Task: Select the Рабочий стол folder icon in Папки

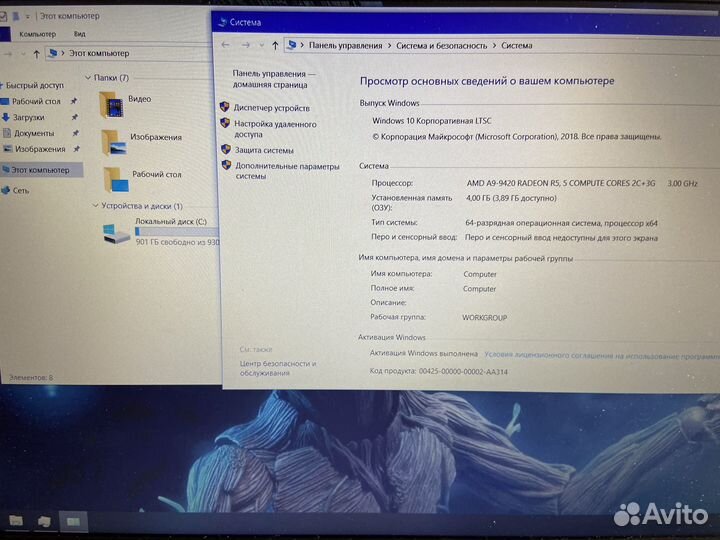Action: coord(116,180)
